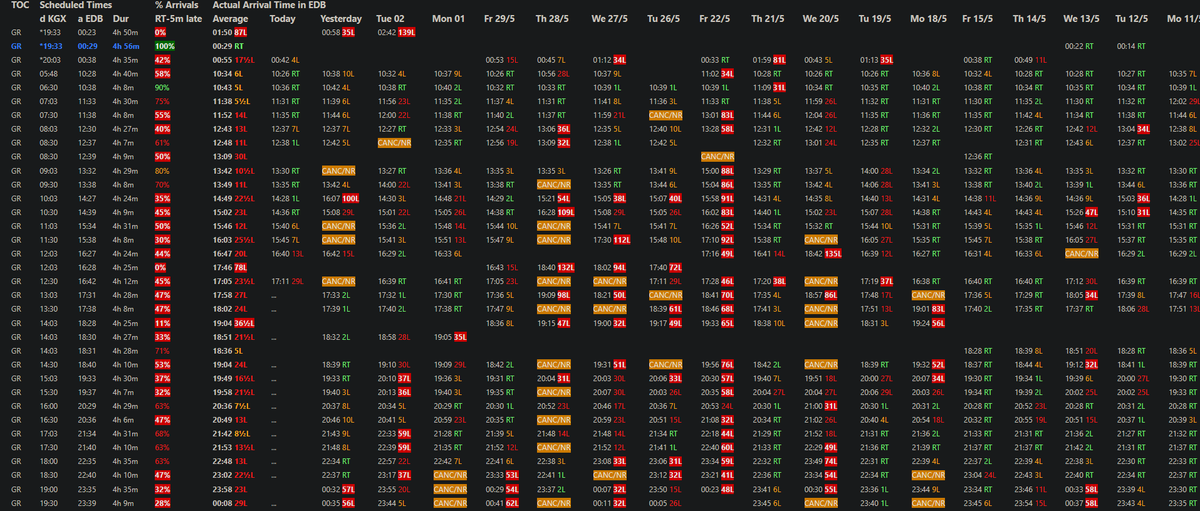The width and height of the screenshot is (1200, 511).
Task: Click the 'Tue 02' column header
Action: click(390, 19)
